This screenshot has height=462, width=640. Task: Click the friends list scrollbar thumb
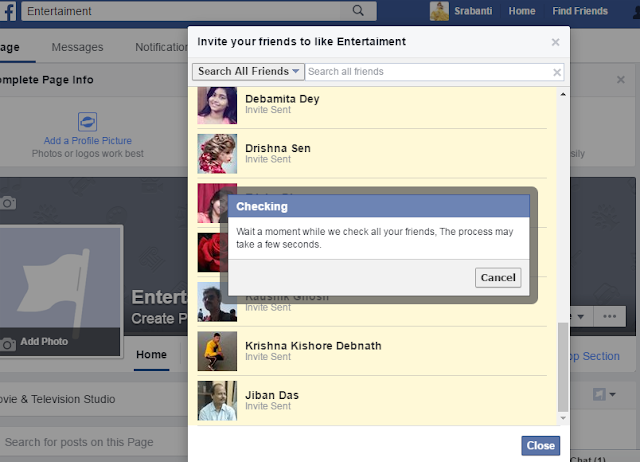(563, 367)
